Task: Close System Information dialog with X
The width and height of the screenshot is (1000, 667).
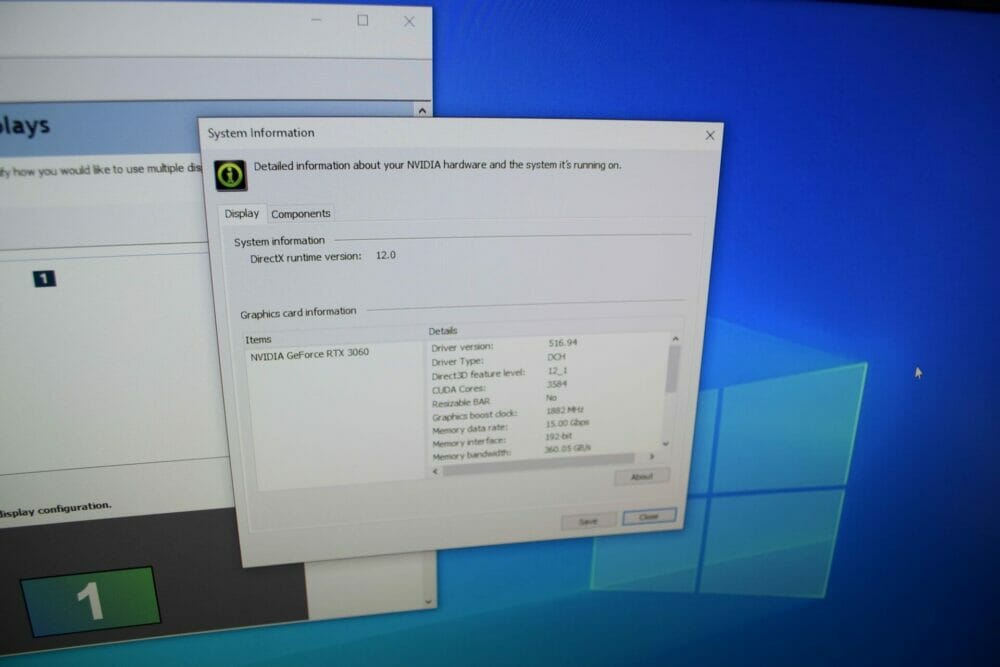Action: tap(710, 135)
